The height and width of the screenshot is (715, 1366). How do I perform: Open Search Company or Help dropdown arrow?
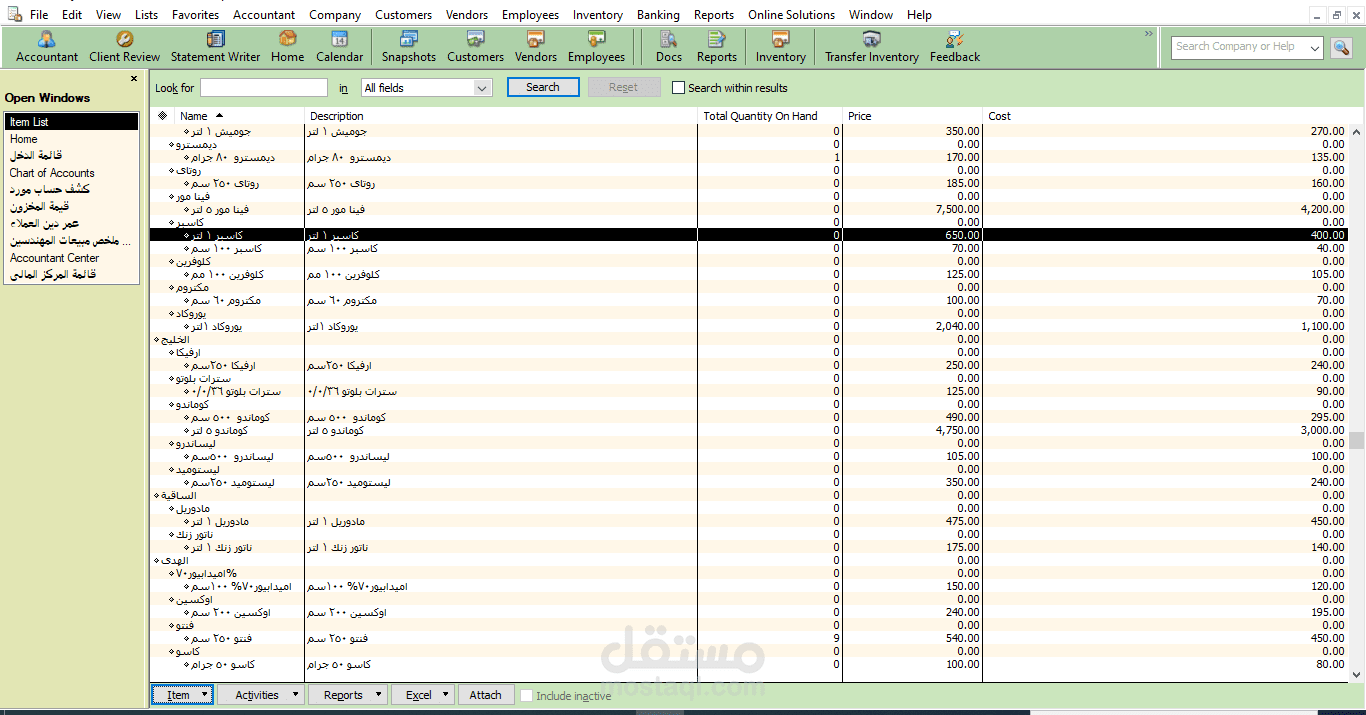[x=1314, y=47]
